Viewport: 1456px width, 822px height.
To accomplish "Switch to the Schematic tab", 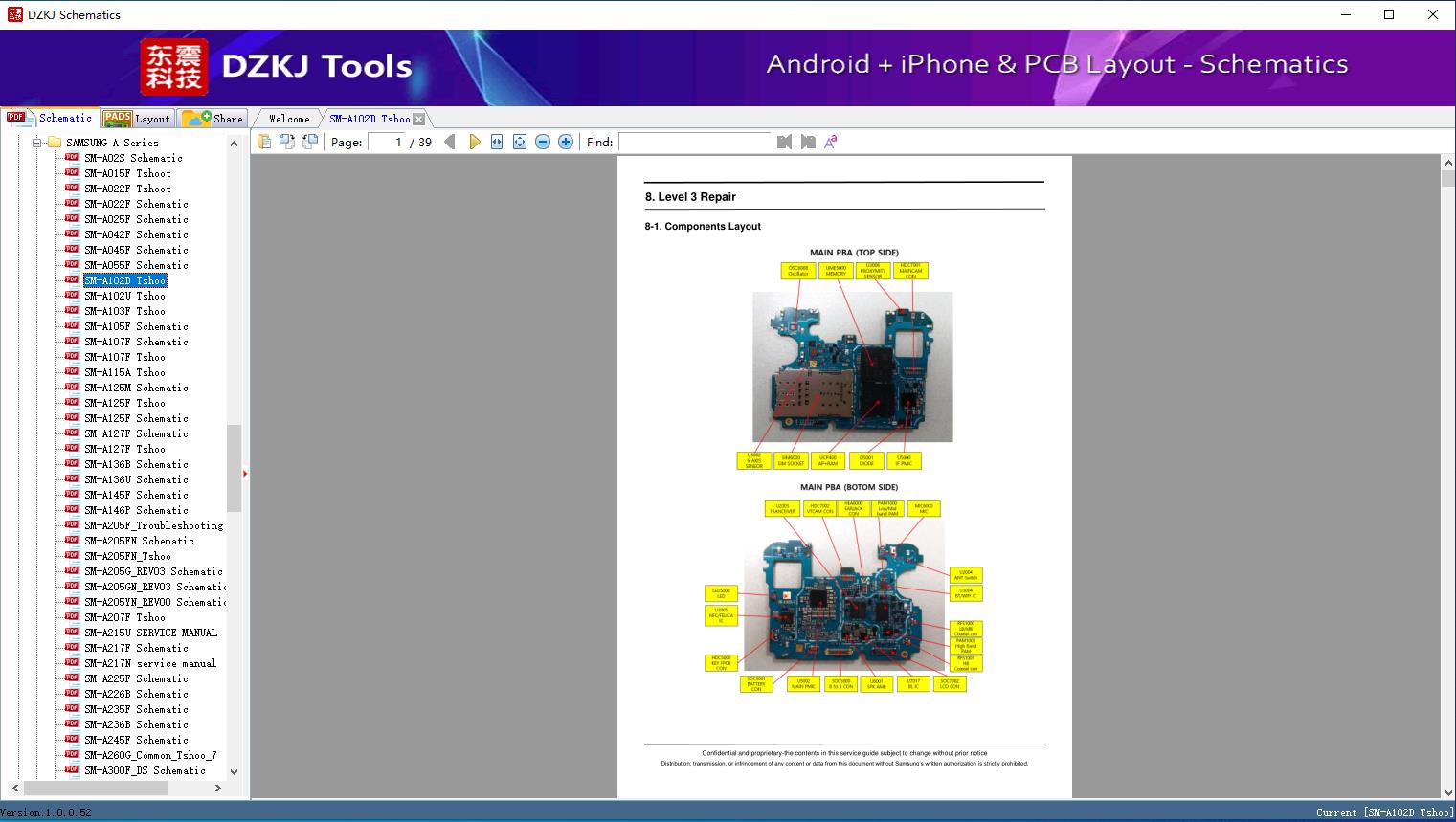I will point(50,118).
